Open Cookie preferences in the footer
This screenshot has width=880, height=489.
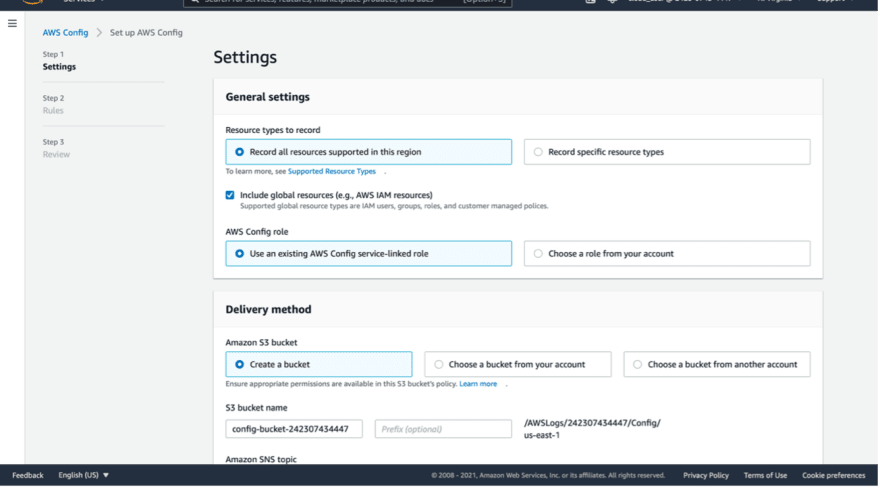point(833,476)
